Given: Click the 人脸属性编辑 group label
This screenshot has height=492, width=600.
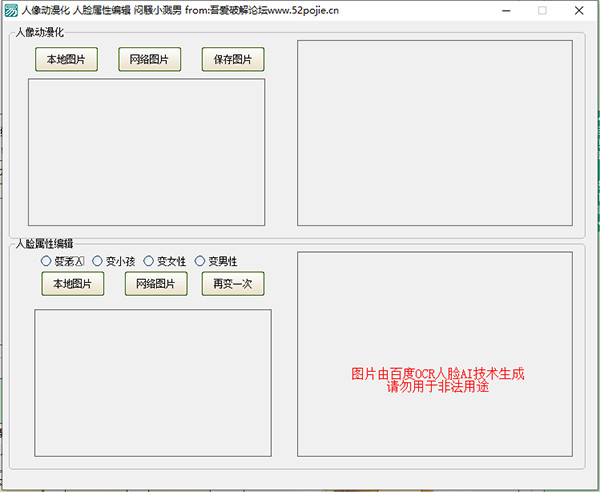Looking at the screenshot, I should click(44, 244).
